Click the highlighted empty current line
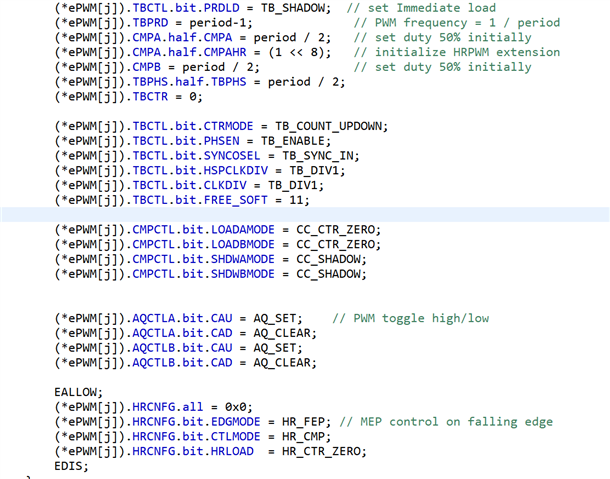Viewport: 610px width, 479px height. (305, 215)
